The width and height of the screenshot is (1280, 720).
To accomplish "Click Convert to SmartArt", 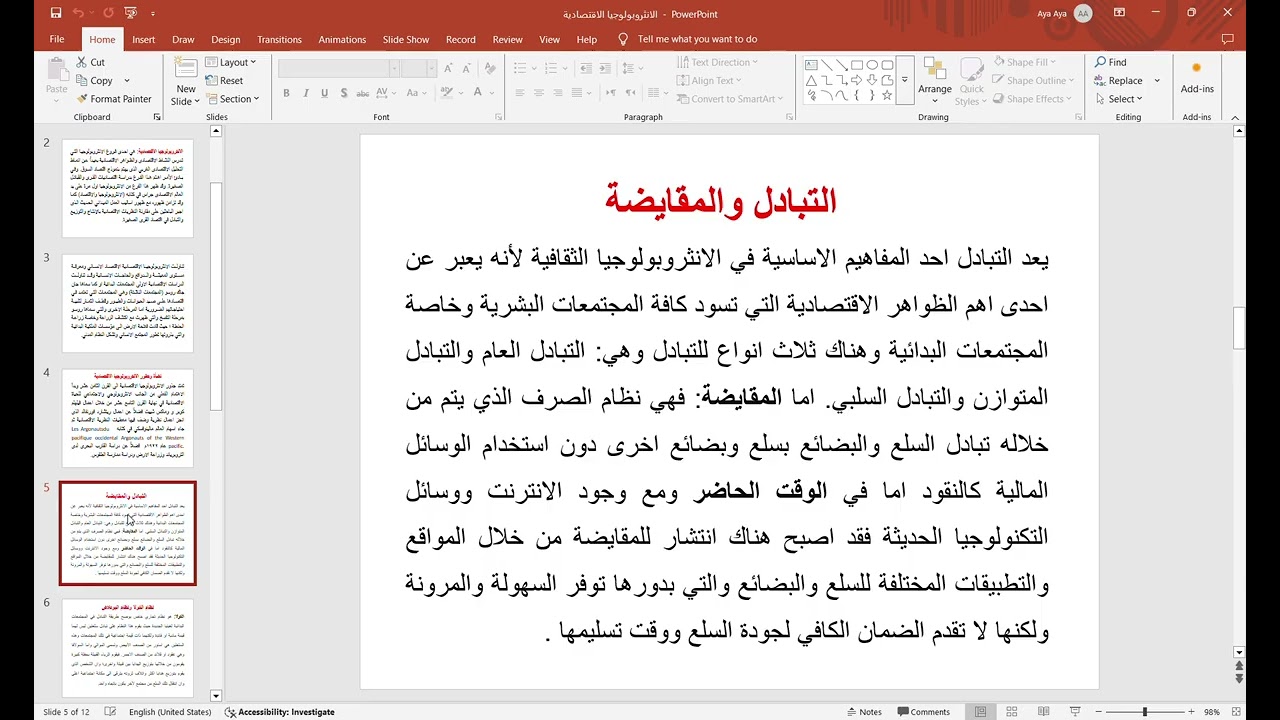I will click(x=730, y=99).
